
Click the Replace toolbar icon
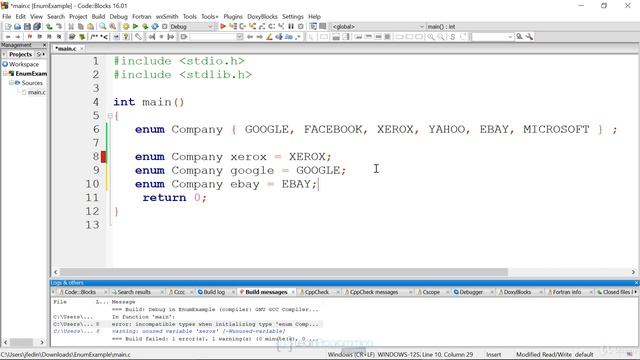tap(113, 27)
